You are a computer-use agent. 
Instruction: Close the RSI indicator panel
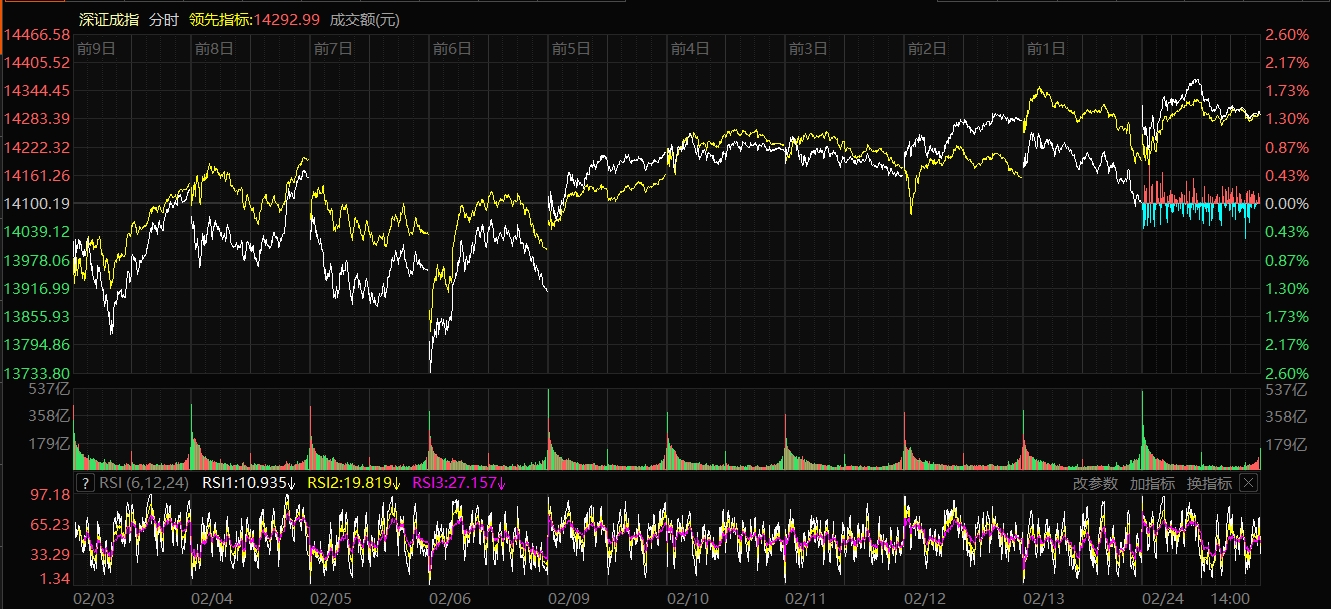pos(1247,483)
